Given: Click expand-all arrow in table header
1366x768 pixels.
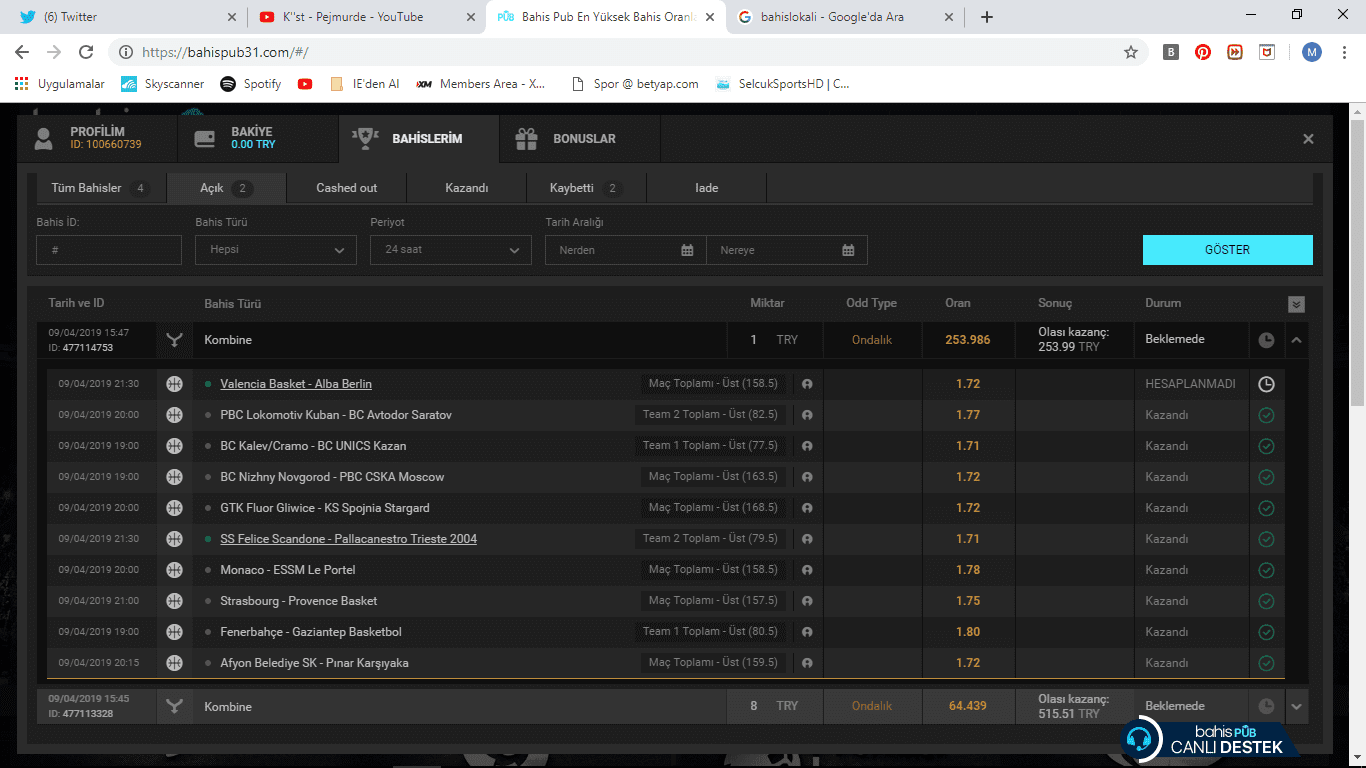Looking at the screenshot, I should coord(1297,304).
